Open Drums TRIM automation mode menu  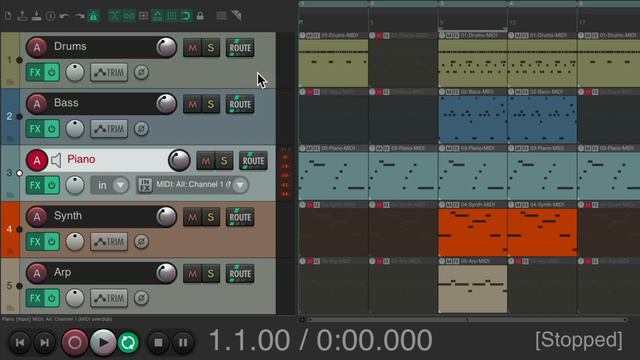click(x=109, y=73)
